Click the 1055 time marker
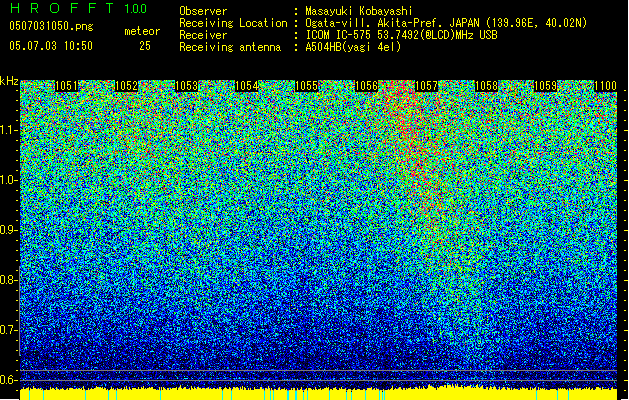The image size is (629, 400). (306, 86)
